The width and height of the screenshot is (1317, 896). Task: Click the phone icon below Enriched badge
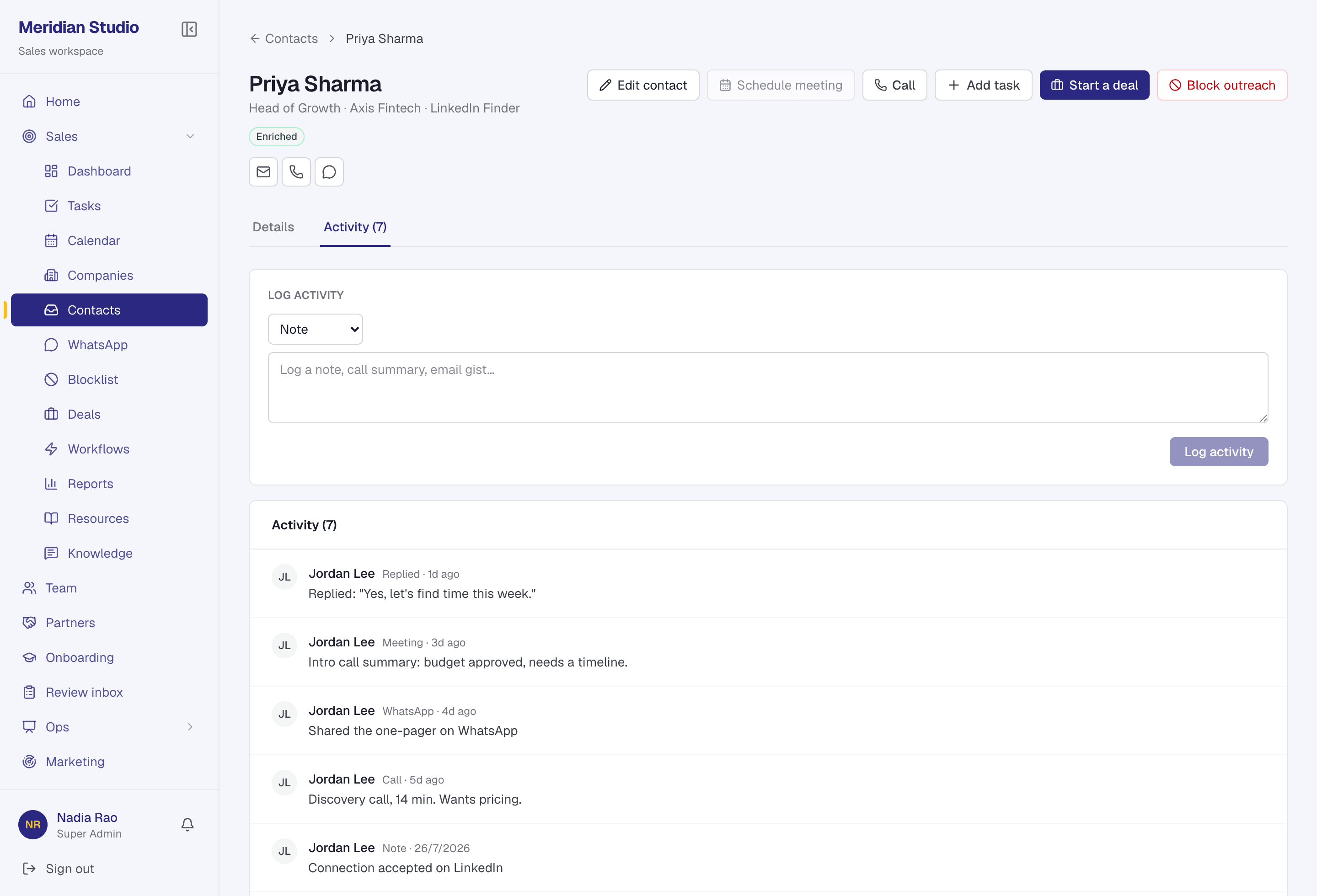coord(296,171)
